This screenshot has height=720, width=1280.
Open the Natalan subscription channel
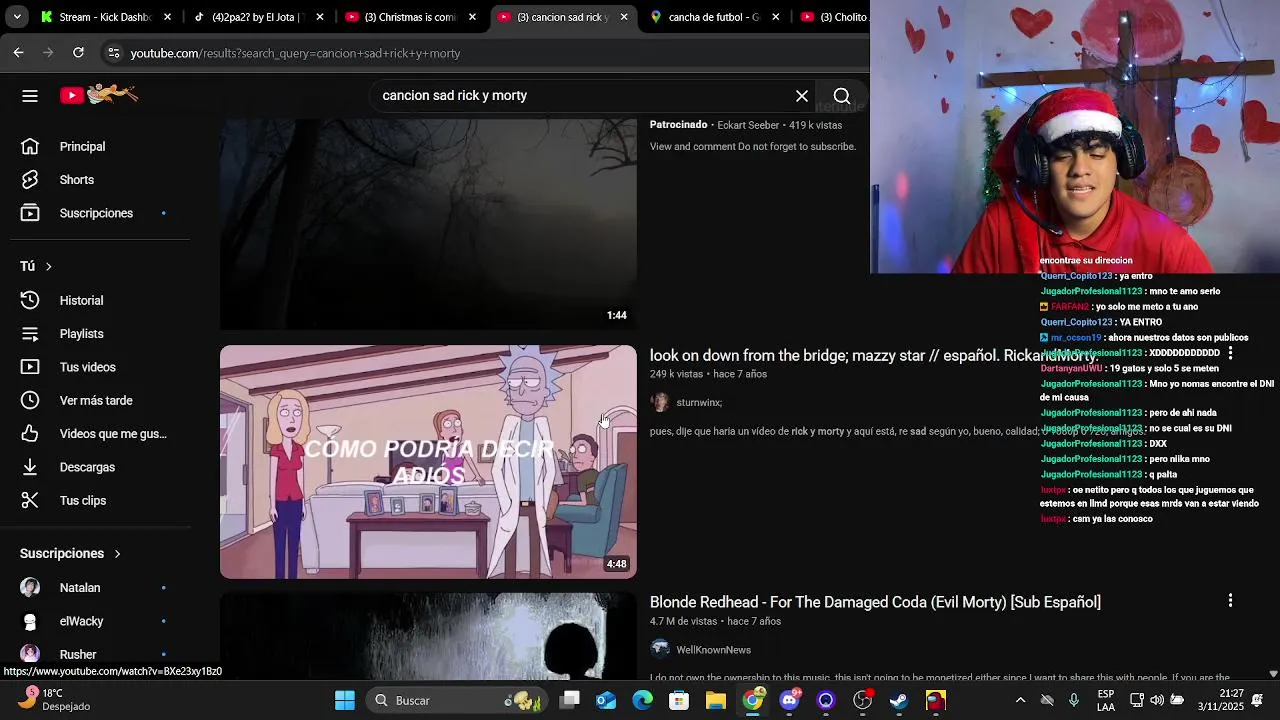(x=100, y=588)
